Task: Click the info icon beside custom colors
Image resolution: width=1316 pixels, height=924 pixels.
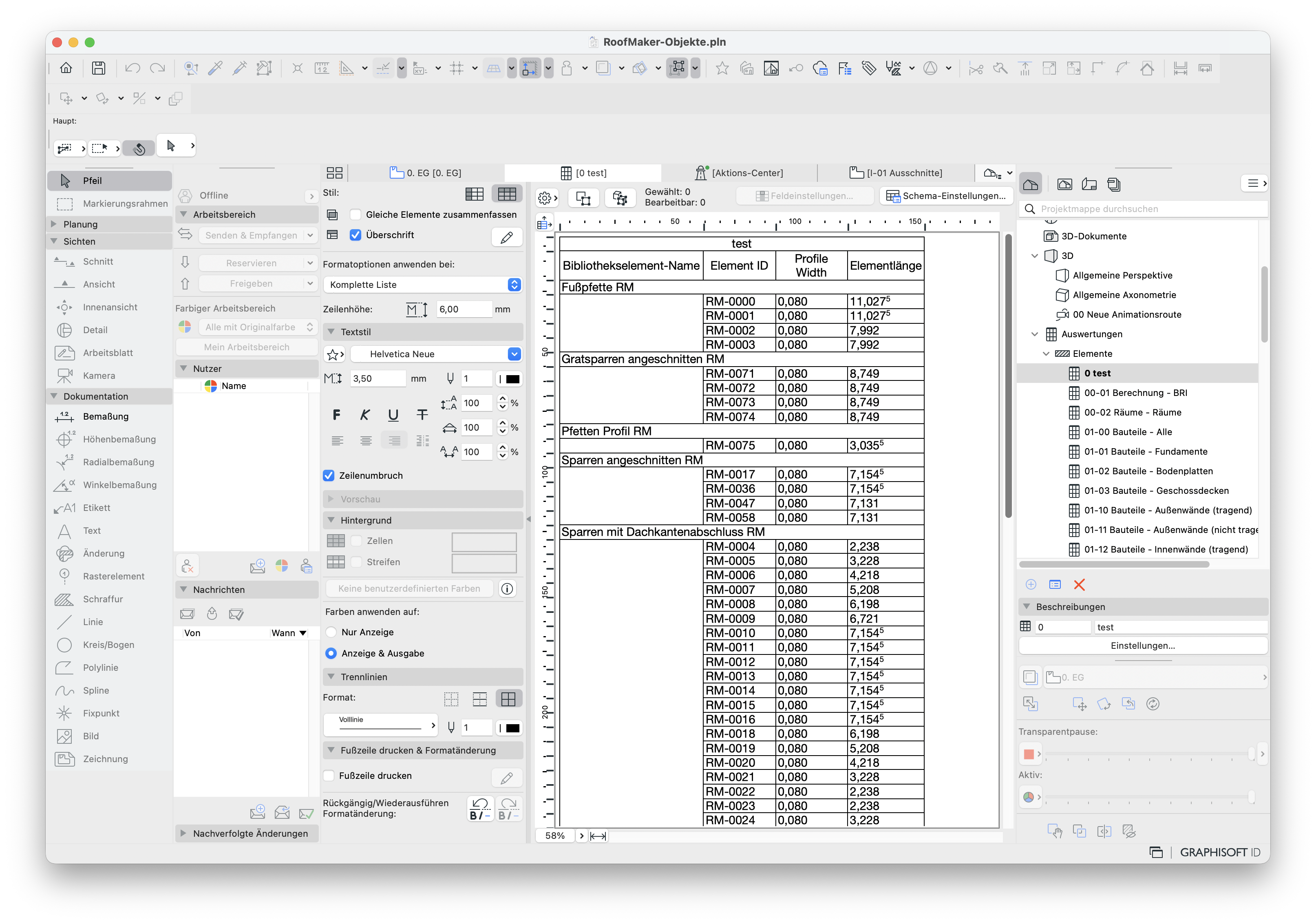Action: 507,589
